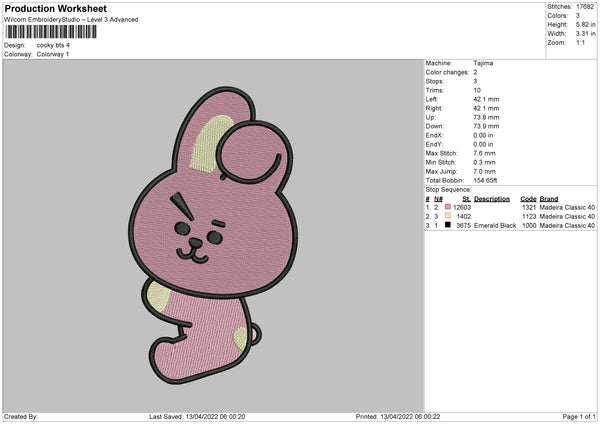The width and height of the screenshot is (600, 424).
Task: Click the pink thread color swatch
Action: pos(448,207)
